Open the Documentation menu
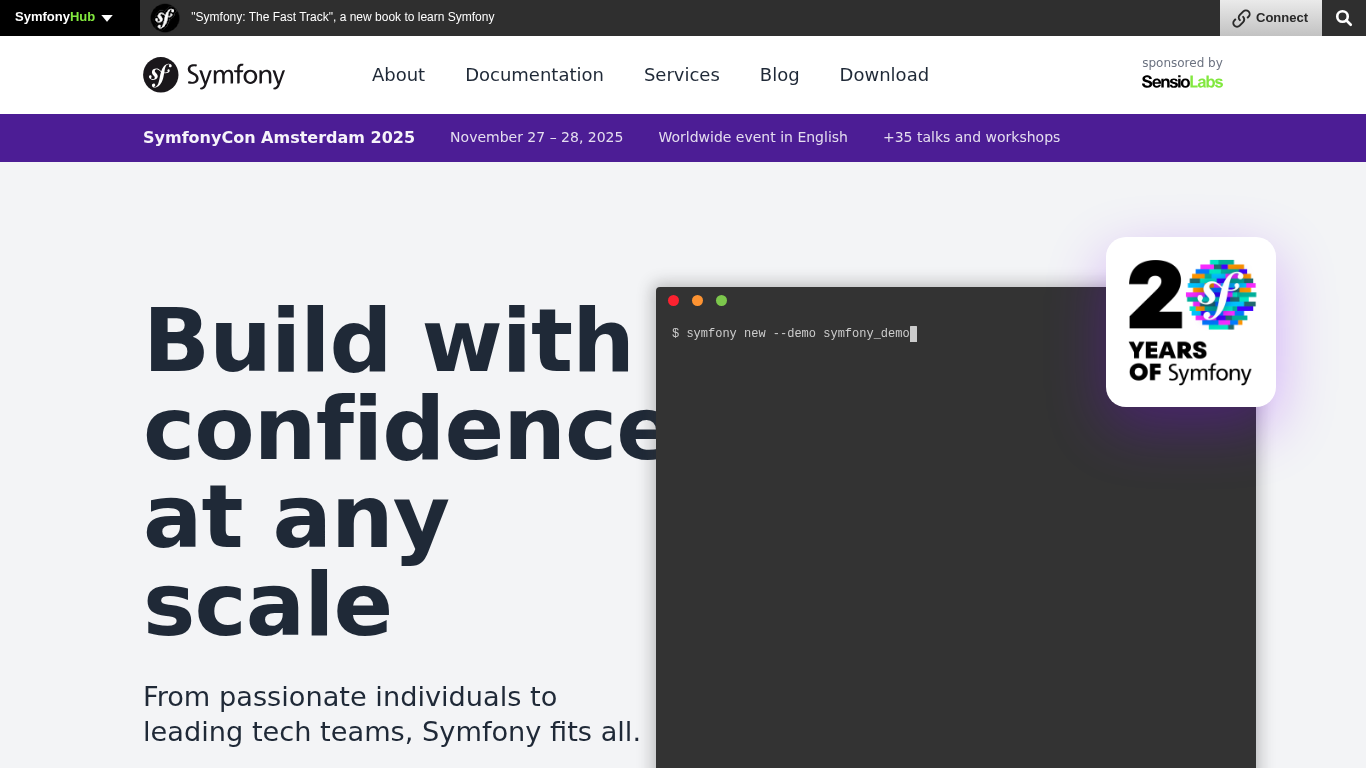 (534, 75)
